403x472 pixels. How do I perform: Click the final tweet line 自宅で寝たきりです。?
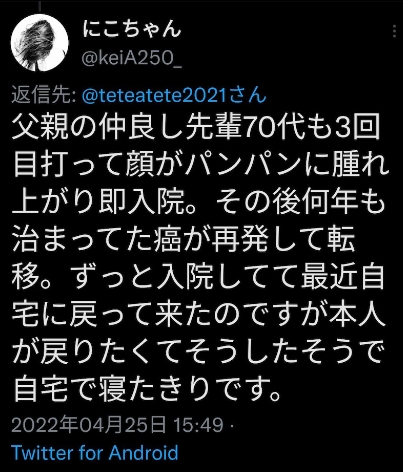[x=147, y=389]
